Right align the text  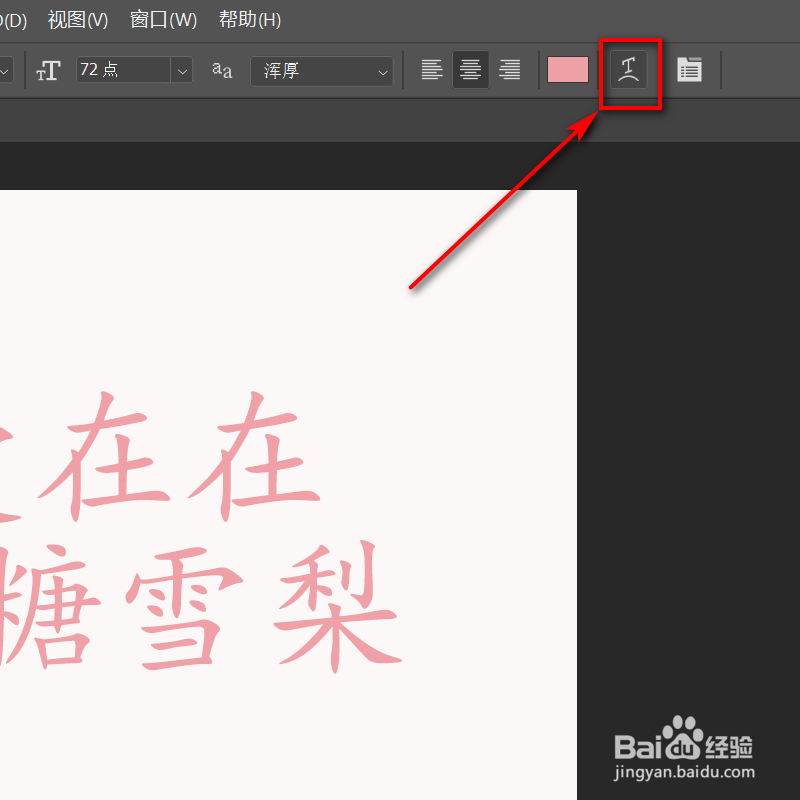(x=509, y=70)
